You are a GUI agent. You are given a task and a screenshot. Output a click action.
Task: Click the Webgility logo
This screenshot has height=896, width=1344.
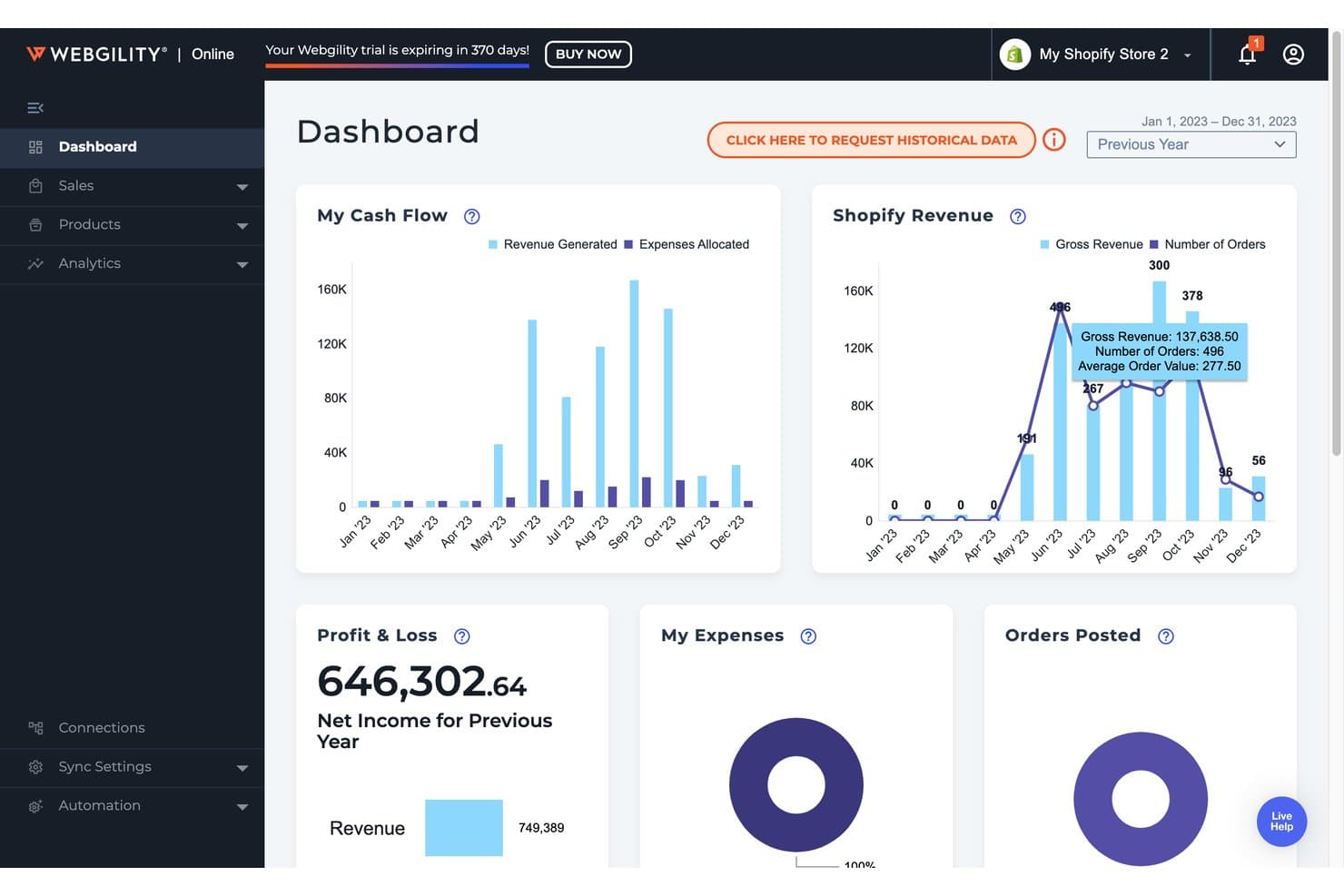pos(96,54)
